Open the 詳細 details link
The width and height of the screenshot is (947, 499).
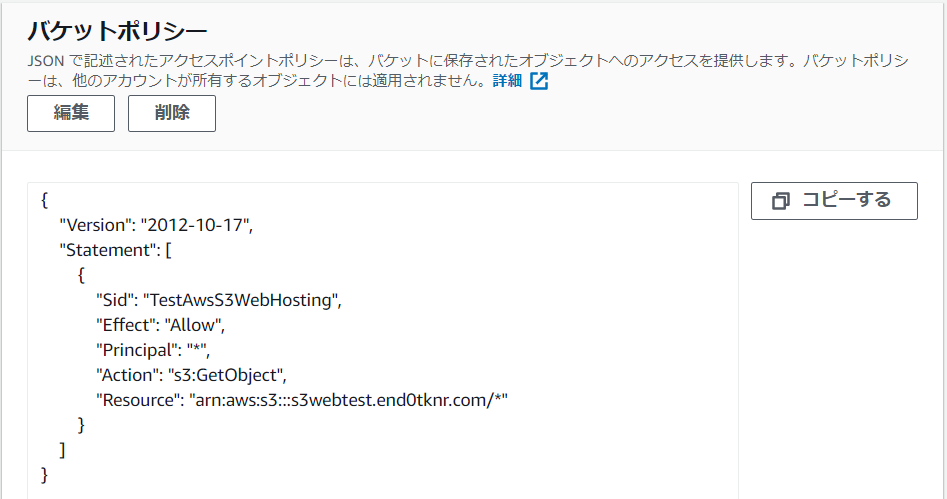507,81
